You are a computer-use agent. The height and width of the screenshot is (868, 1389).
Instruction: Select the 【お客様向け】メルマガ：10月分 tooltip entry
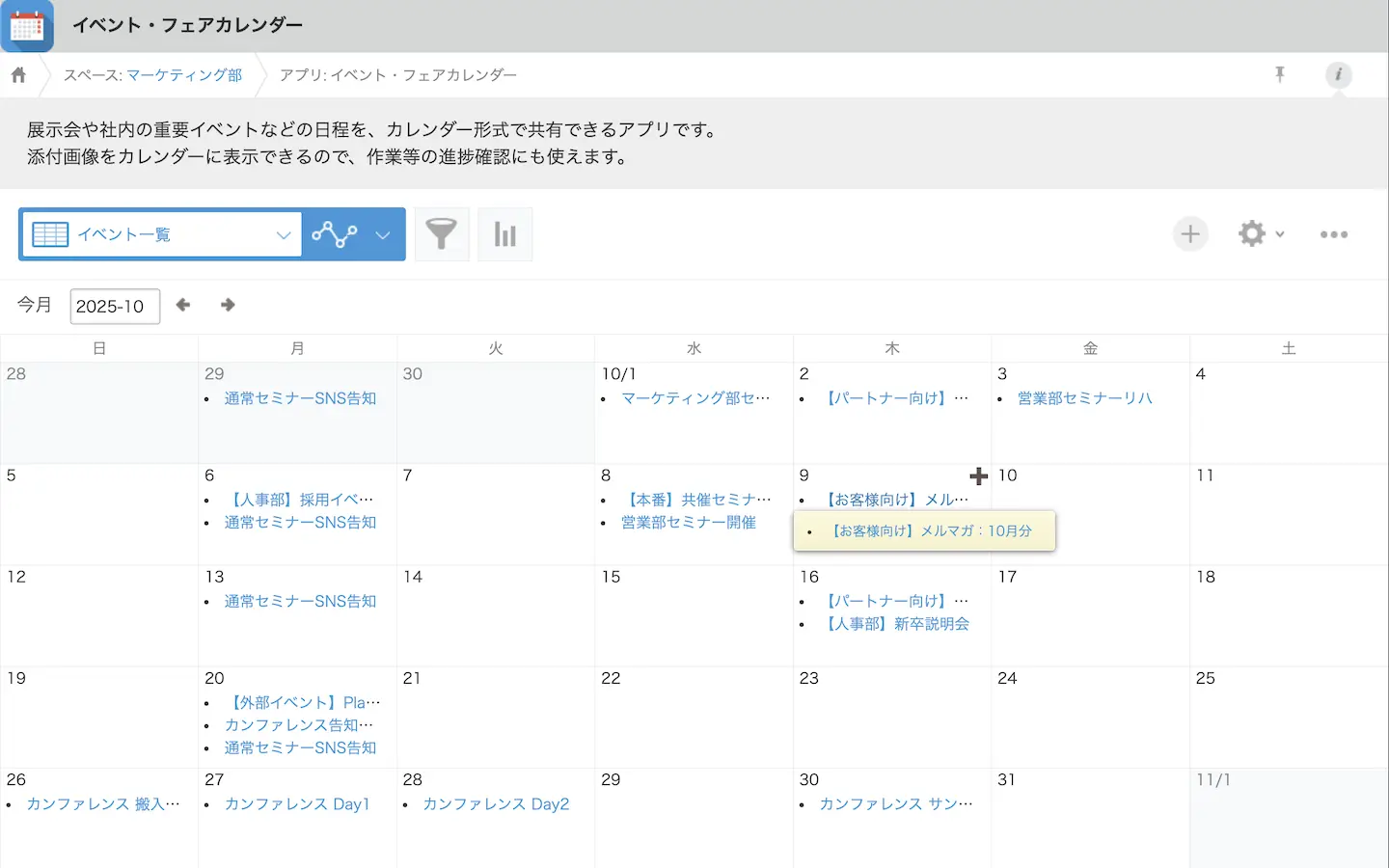931,531
